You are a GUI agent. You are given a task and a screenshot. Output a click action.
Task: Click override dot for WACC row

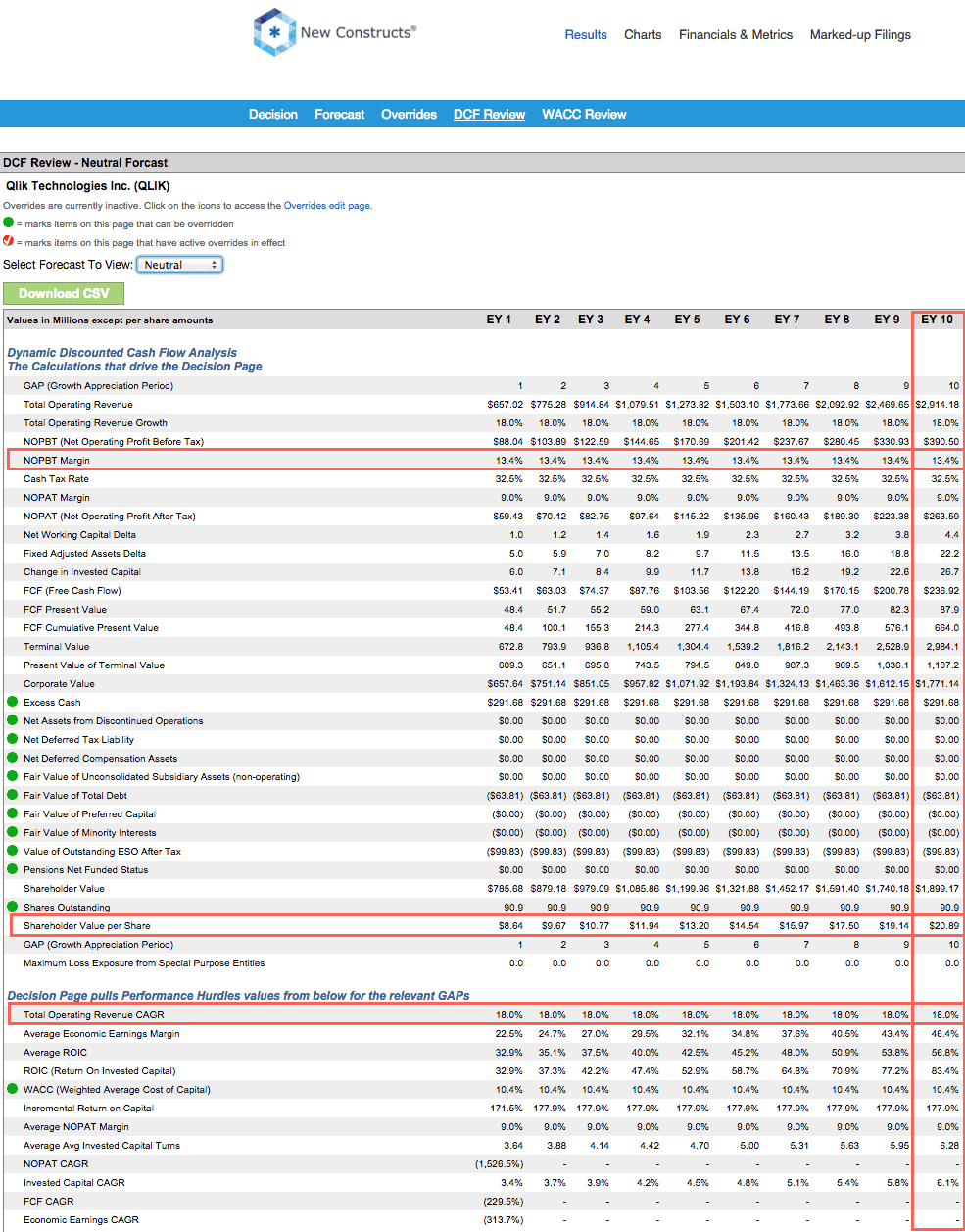pyautogui.click(x=12, y=1089)
